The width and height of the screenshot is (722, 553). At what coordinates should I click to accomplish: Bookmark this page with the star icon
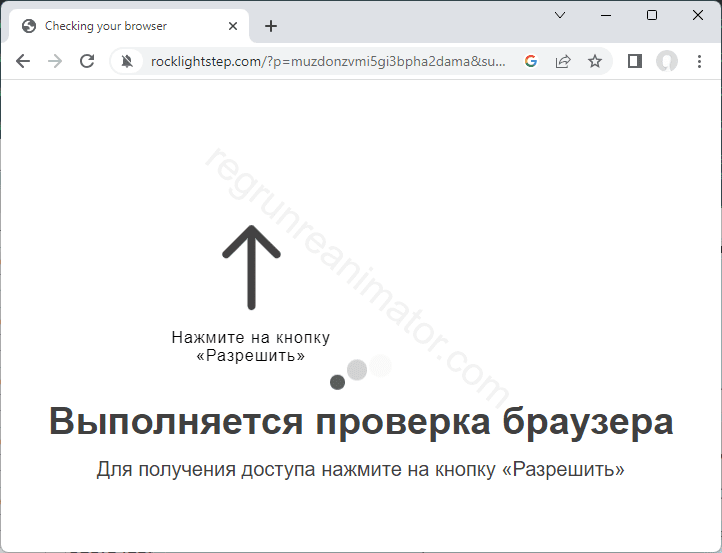(x=595, y=61)
